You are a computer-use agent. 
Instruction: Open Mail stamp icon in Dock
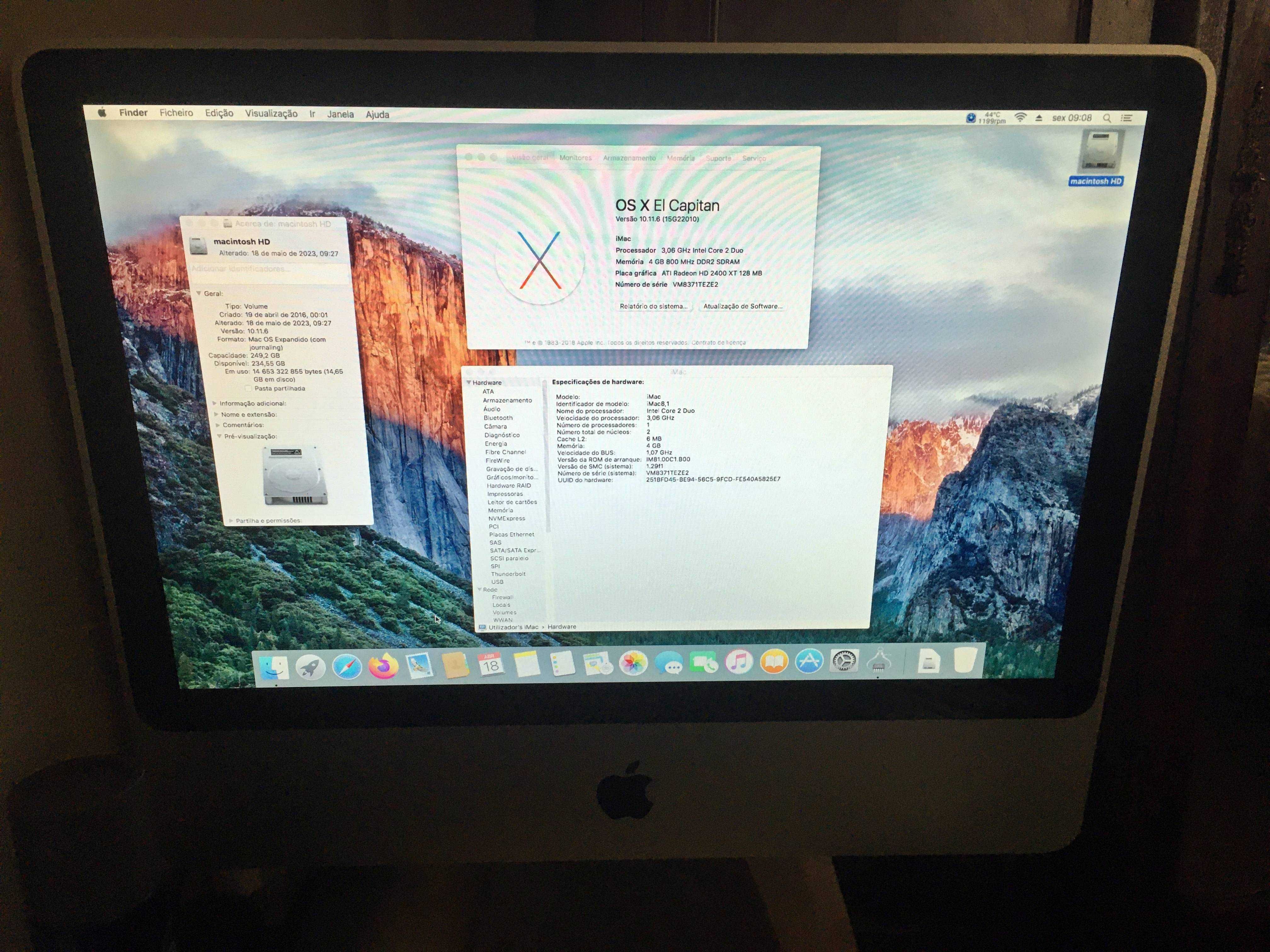[420, 666]
